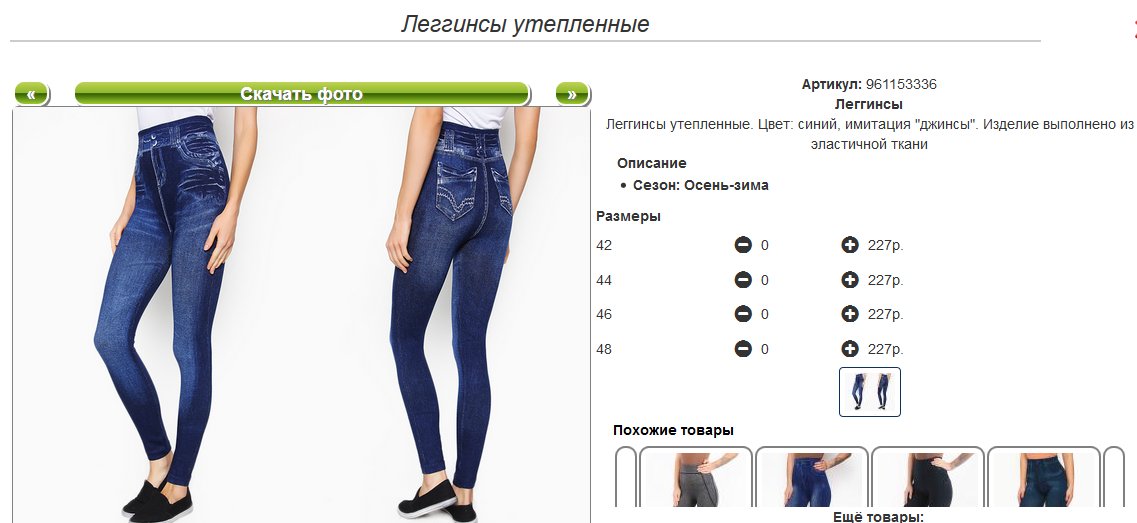Click the Скачать фото button

tap(302, 94)
